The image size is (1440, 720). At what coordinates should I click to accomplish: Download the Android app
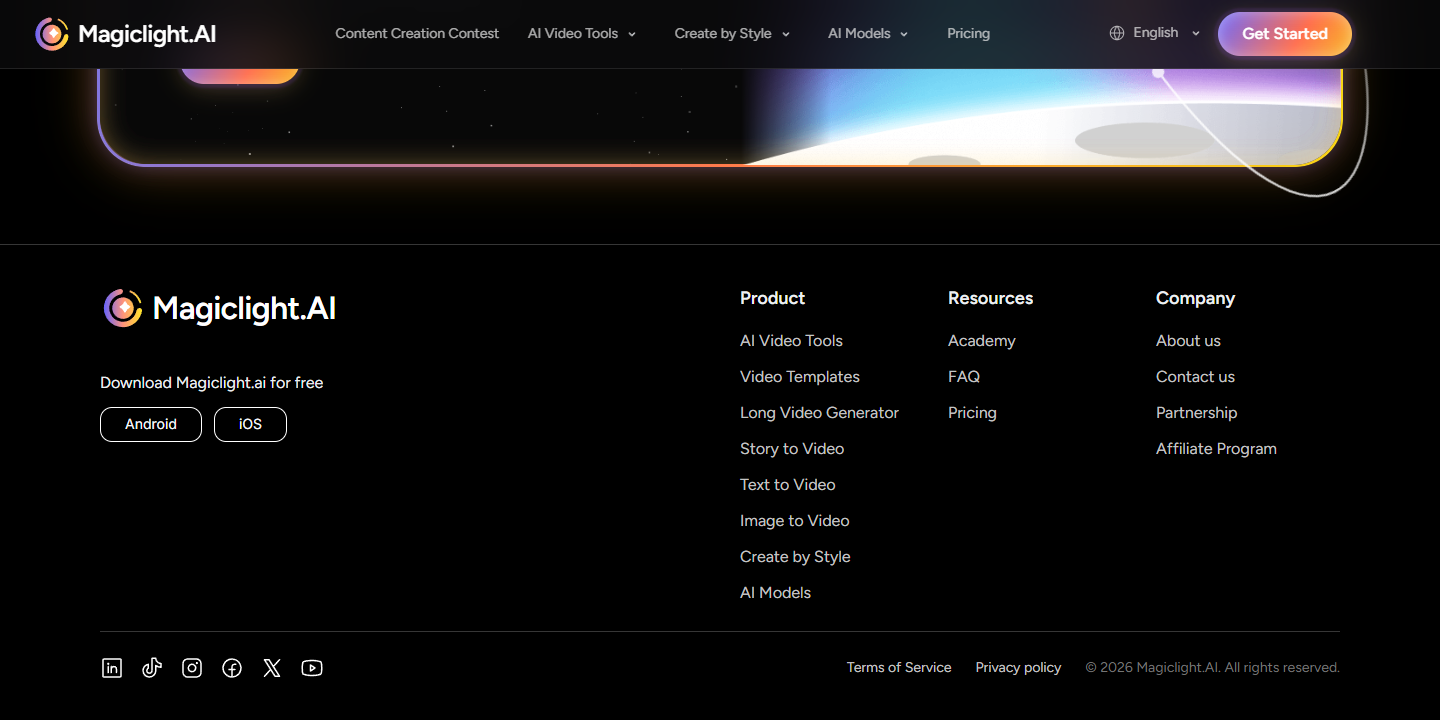point(151,424)
